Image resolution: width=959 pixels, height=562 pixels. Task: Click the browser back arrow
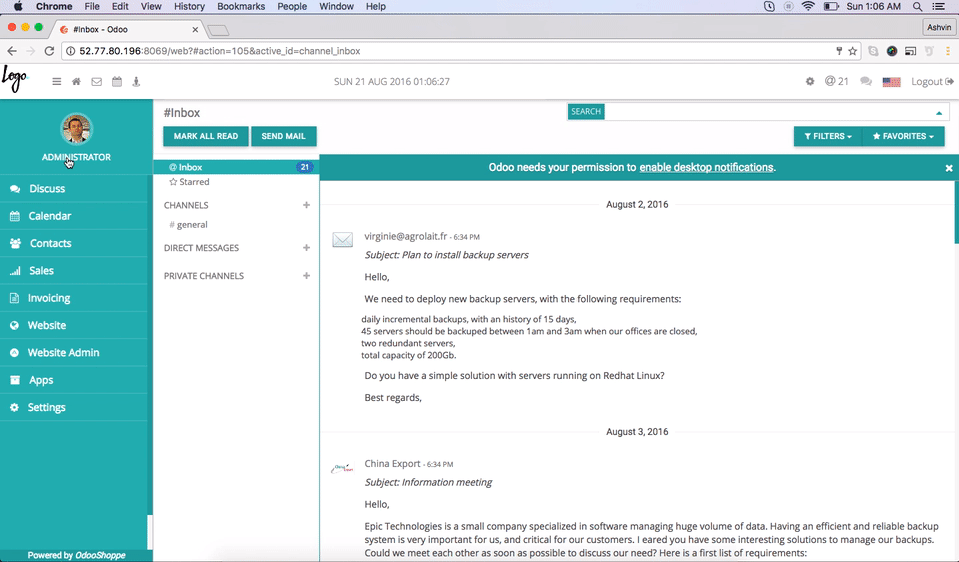(12, 51)
